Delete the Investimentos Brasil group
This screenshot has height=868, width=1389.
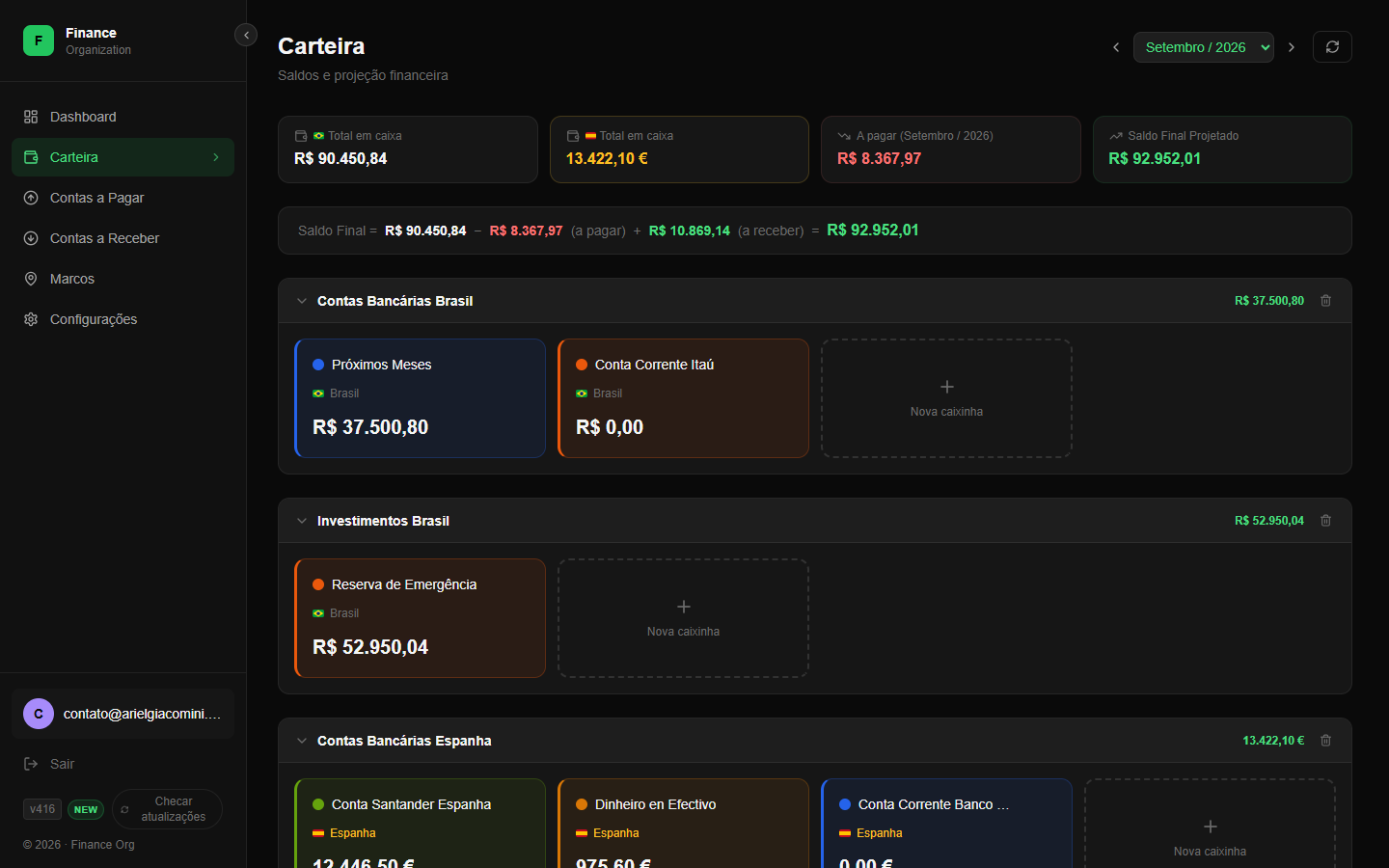(x=1326, y=521)
